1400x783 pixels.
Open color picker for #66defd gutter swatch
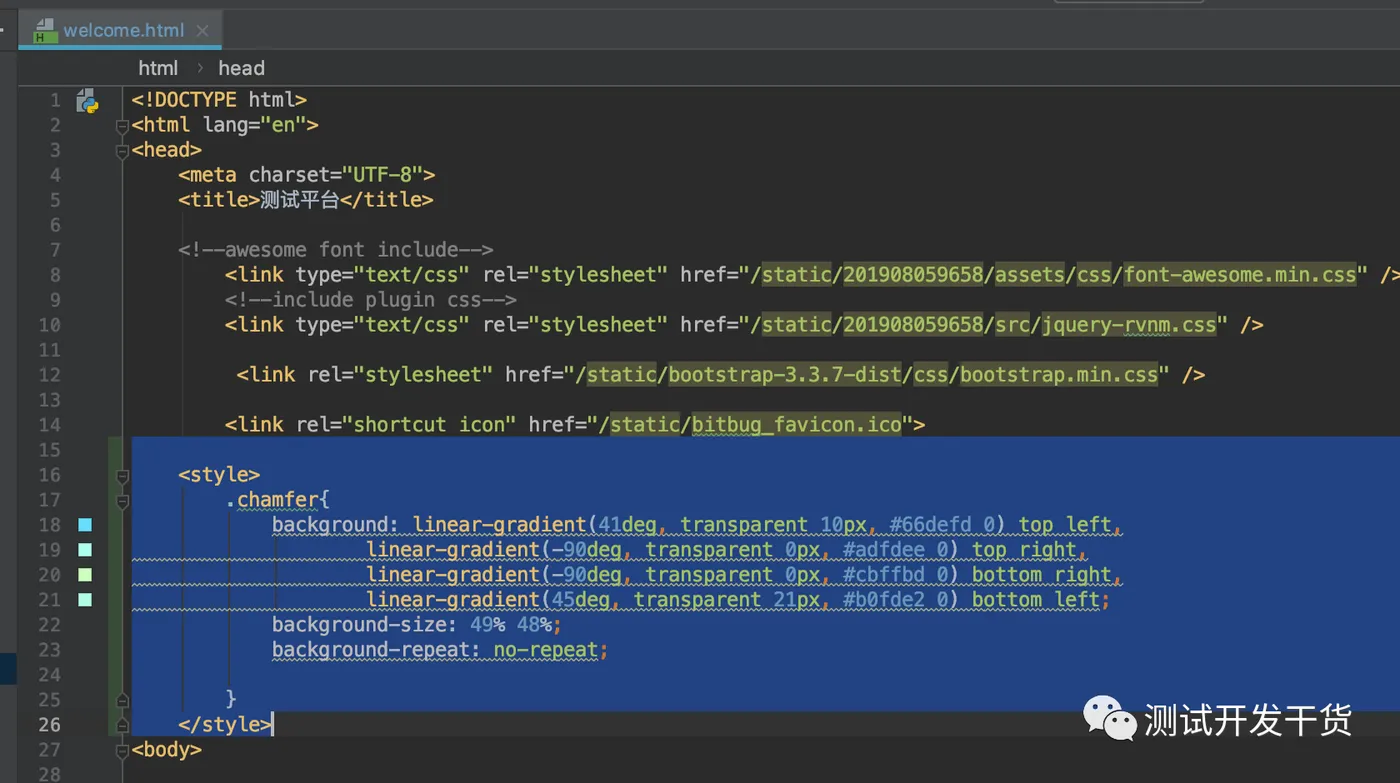point(85,525)
